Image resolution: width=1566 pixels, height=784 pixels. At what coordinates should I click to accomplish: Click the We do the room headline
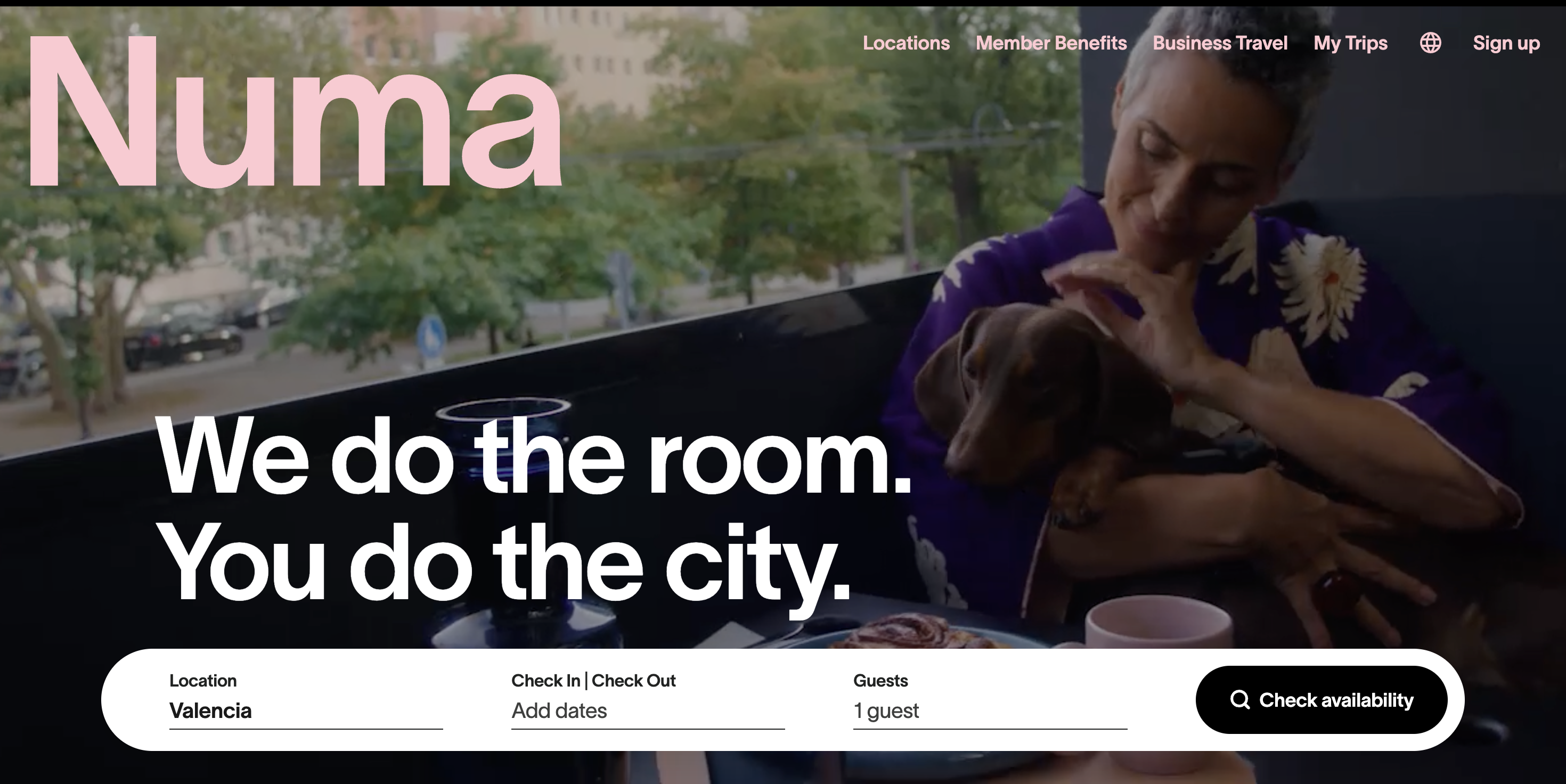tap(533, 456)
